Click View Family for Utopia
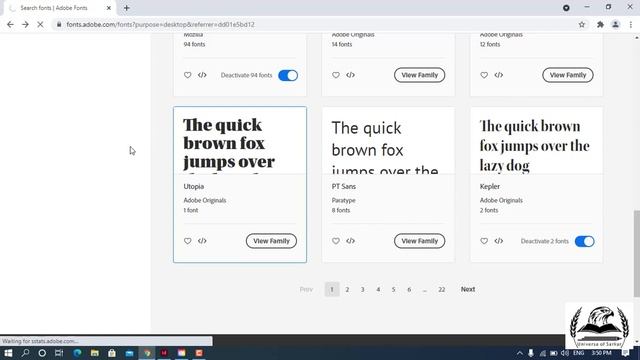Screen dimensions: 640x360 click(271, 241)
